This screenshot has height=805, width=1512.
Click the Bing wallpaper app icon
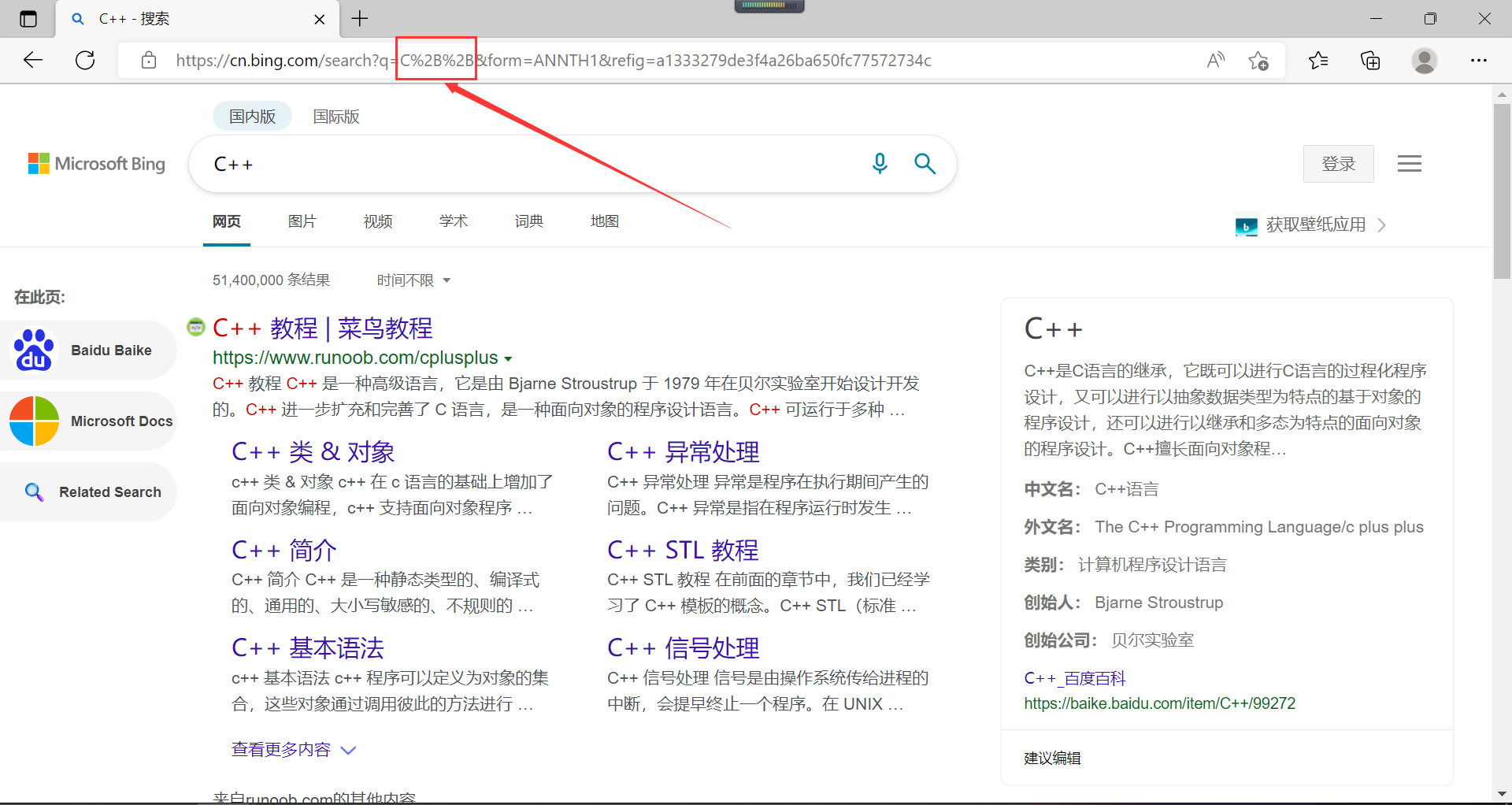[x=1247, y=227]
